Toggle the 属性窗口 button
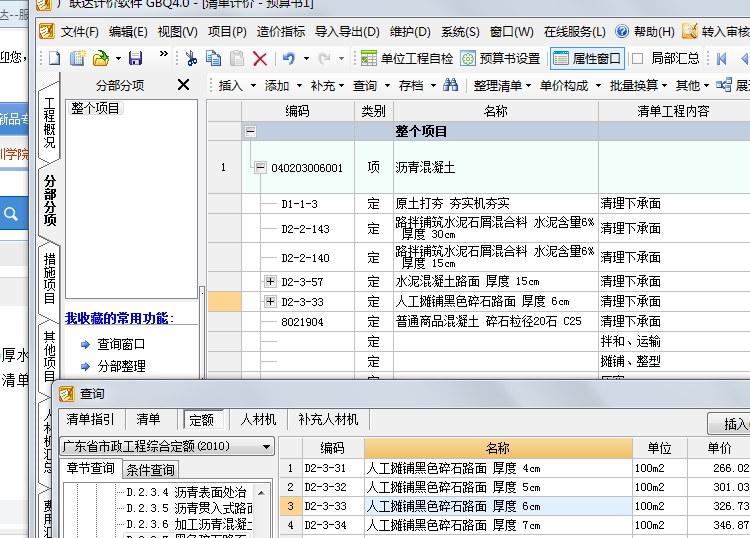This screenshot has height=538, width=750. (587, 58)
